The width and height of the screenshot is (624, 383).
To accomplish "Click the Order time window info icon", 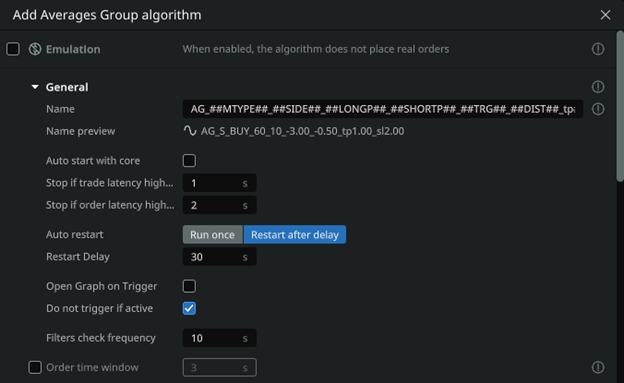I will click(598, 367).
